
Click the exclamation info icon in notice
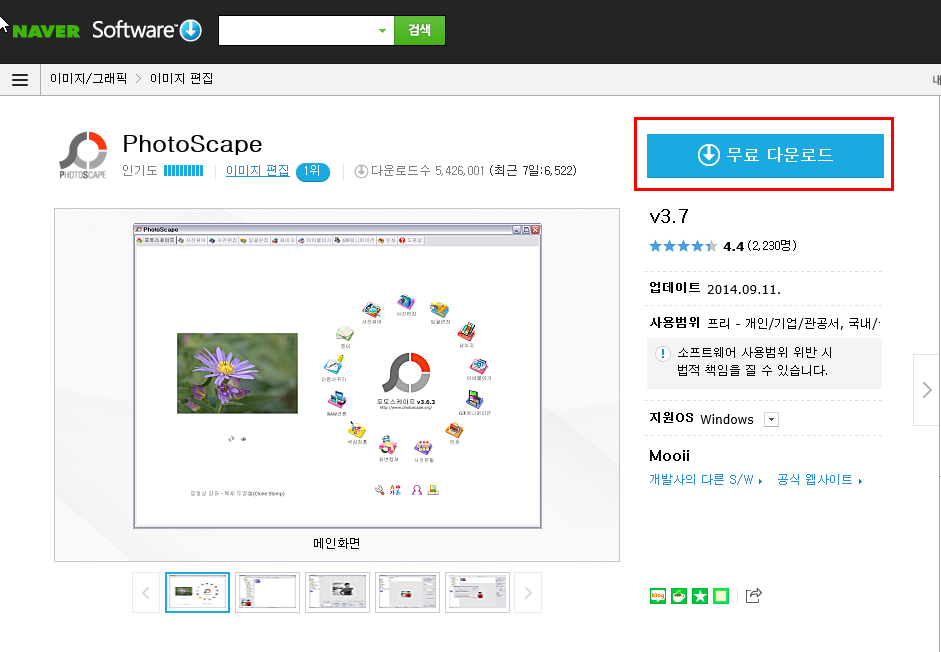662,353
